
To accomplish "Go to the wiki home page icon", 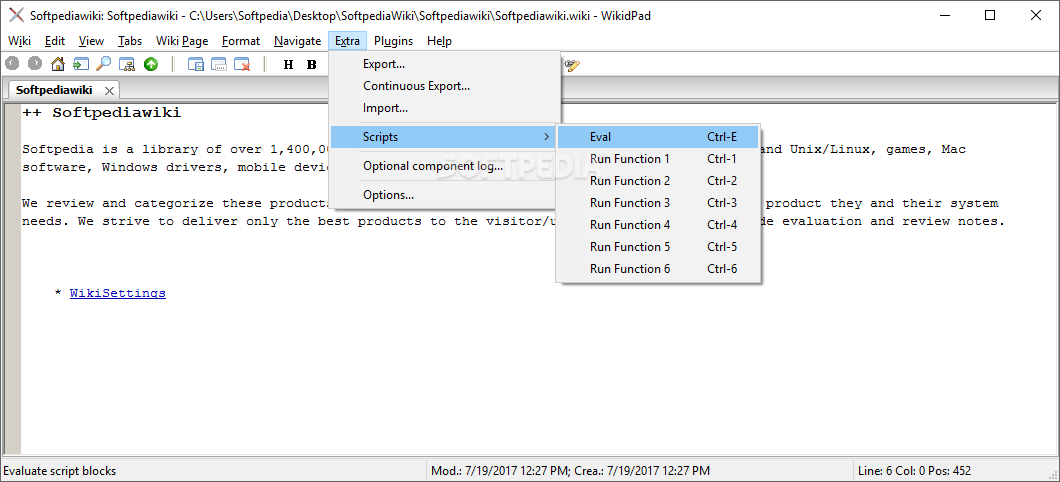I will [x=58, y=64].
